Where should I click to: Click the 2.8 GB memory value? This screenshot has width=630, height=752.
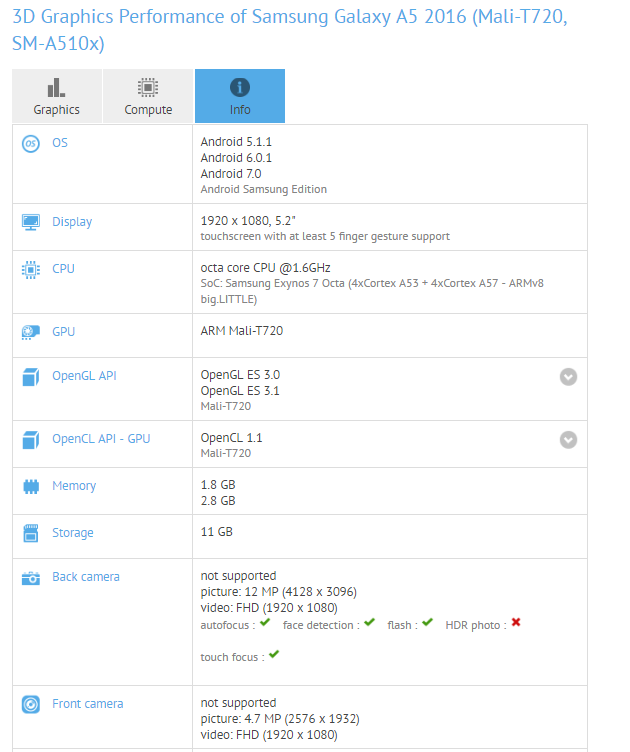(x=218, y=501)
